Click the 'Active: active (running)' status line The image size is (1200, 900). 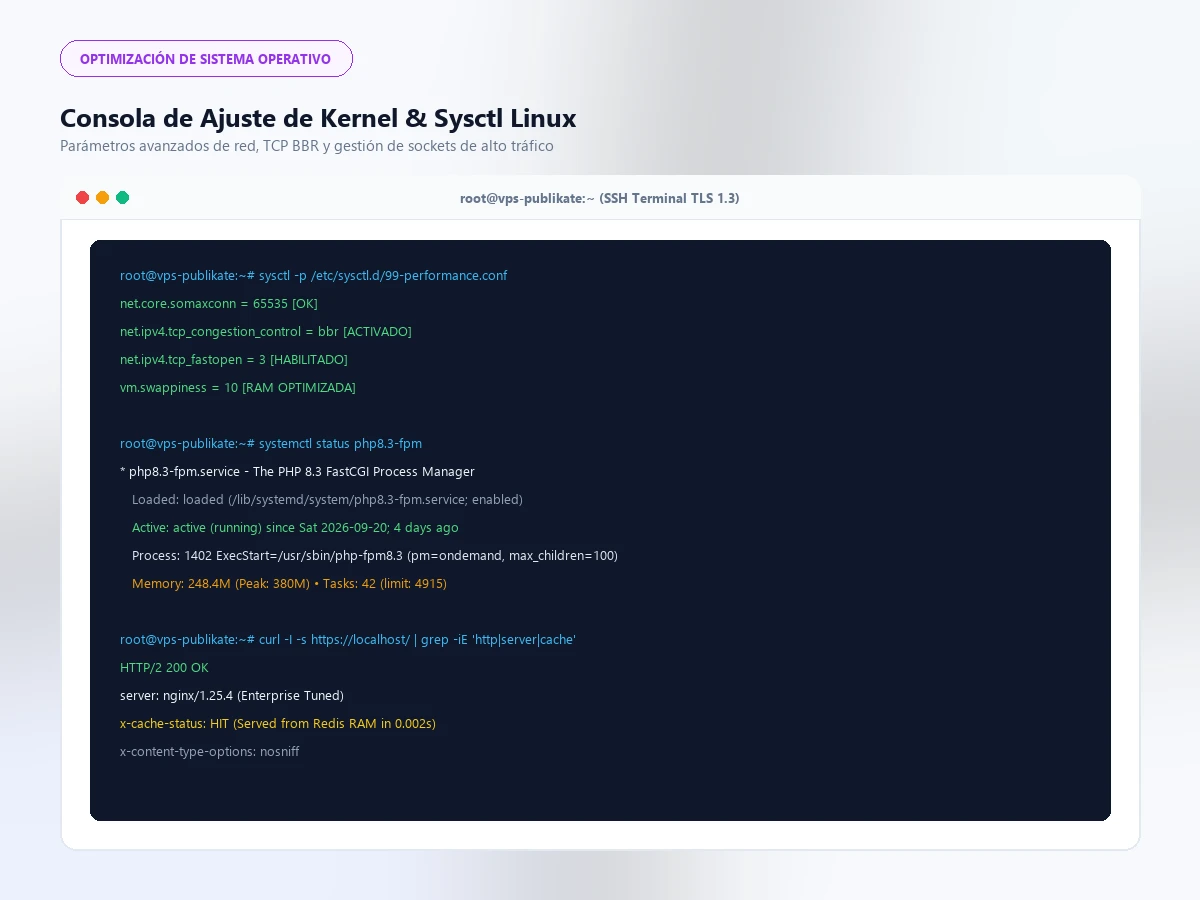pyautogui.click(x=295, y=527)
